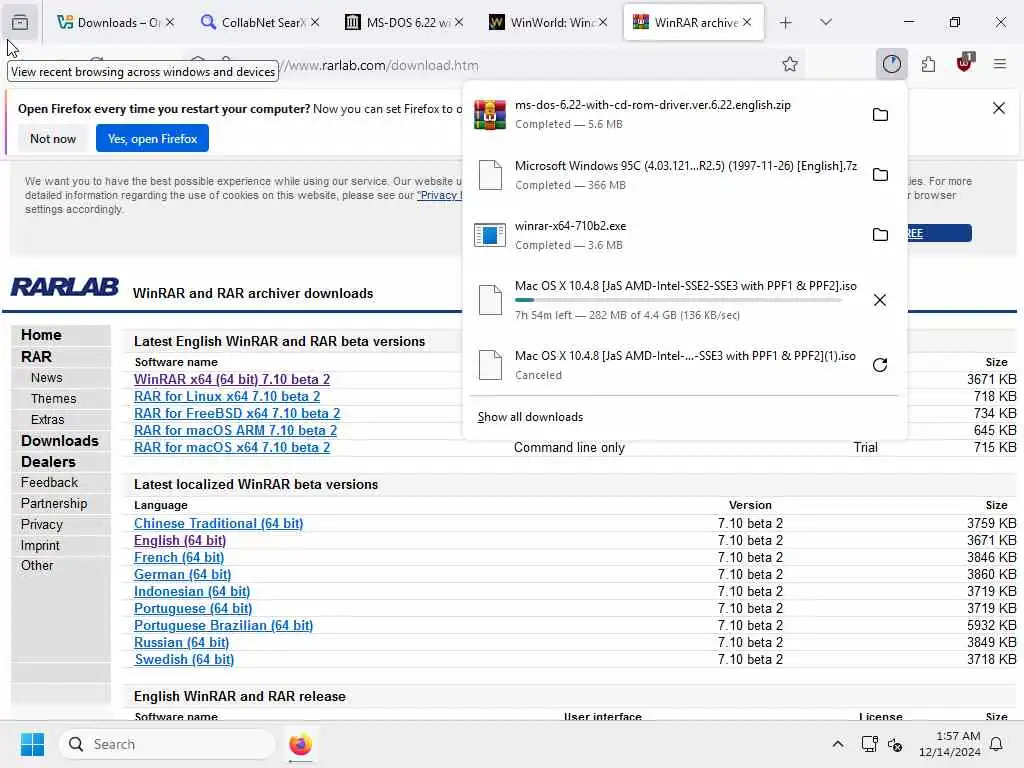The image size is (1024, 768).
Task: Open Home in the site sidebar
Action: [41, 335]
